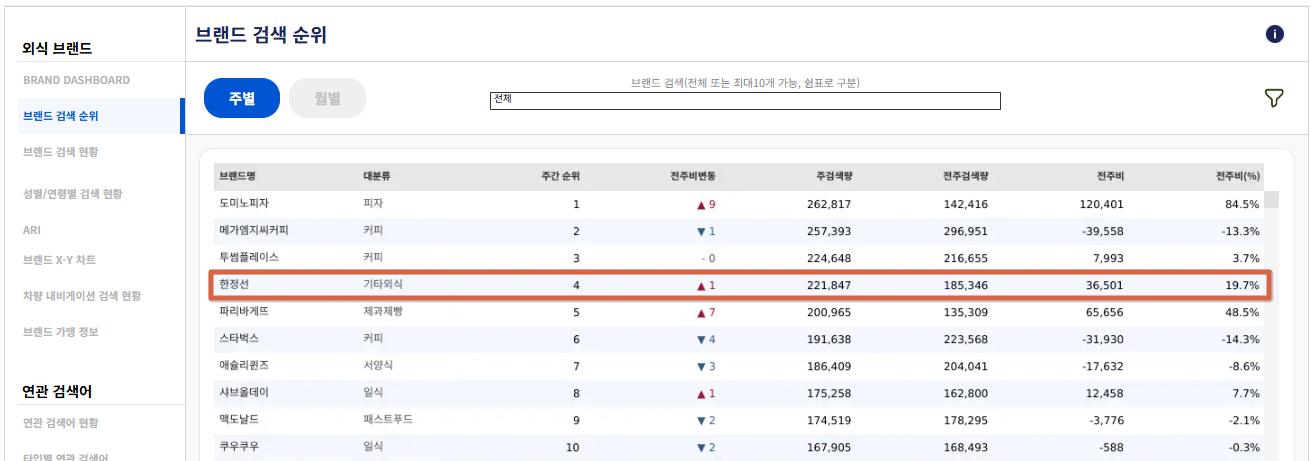Click the ▼ 4 rank change cell
The height and width of the screenshot is (461, 1311).
point(706,339)
